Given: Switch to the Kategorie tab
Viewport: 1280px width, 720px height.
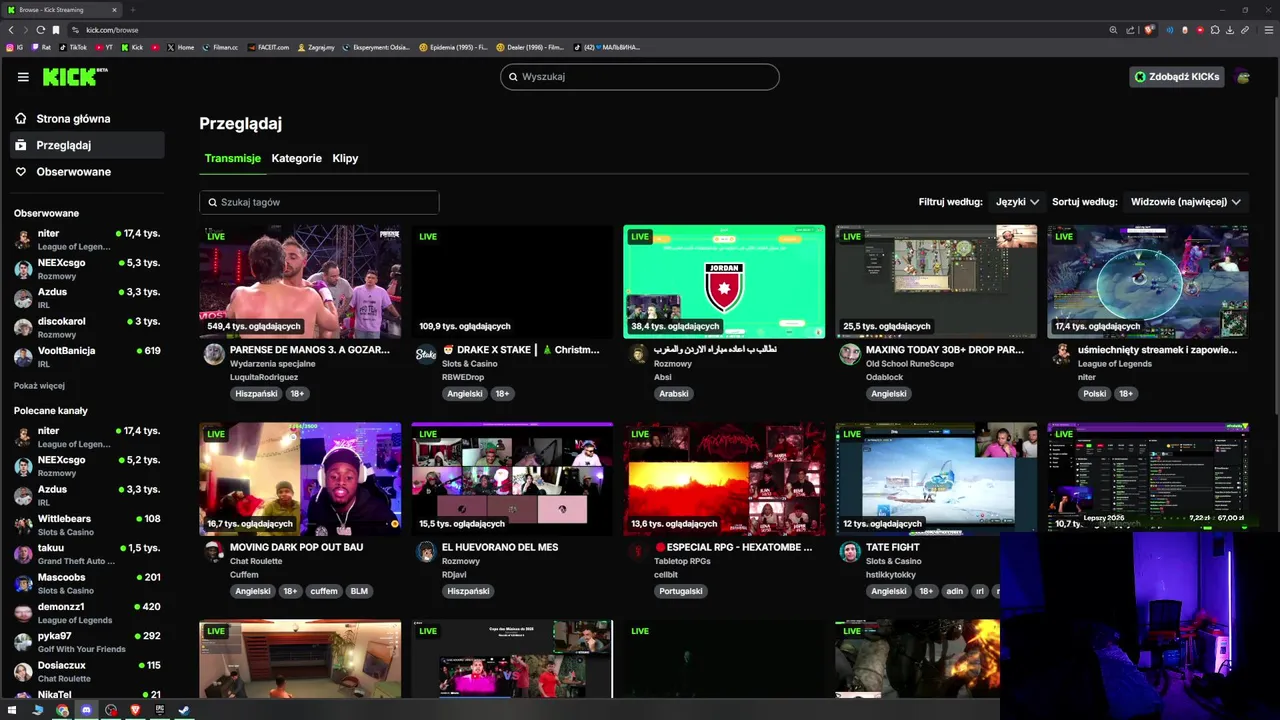Looking at the screenshot, I should tap(297, 158).
